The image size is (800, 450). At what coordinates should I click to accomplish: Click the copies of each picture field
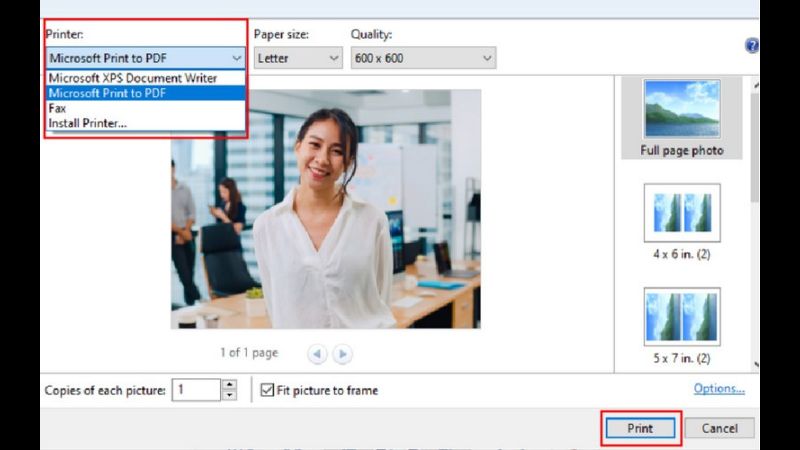click(x=195, y=390)
